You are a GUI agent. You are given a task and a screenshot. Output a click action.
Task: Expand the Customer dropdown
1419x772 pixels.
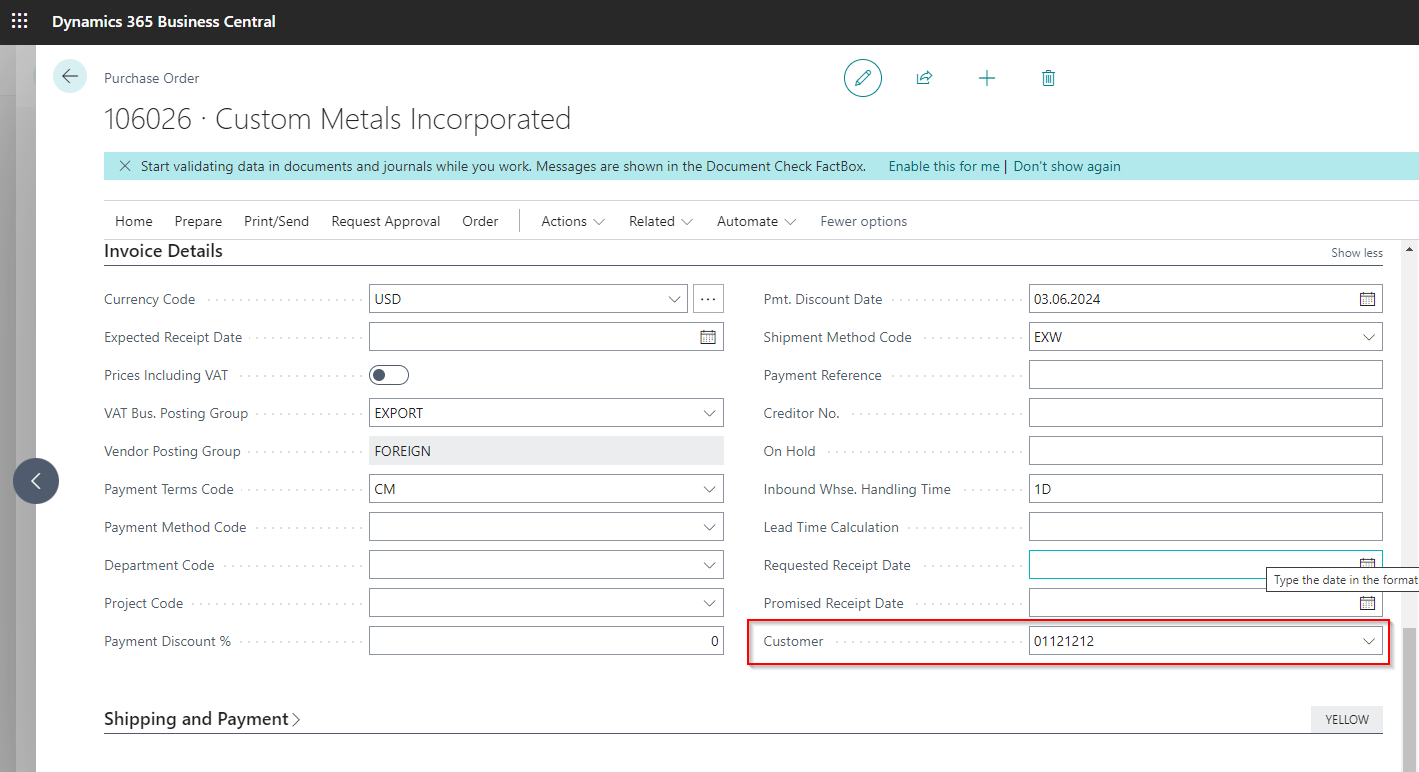[1369, 641]
